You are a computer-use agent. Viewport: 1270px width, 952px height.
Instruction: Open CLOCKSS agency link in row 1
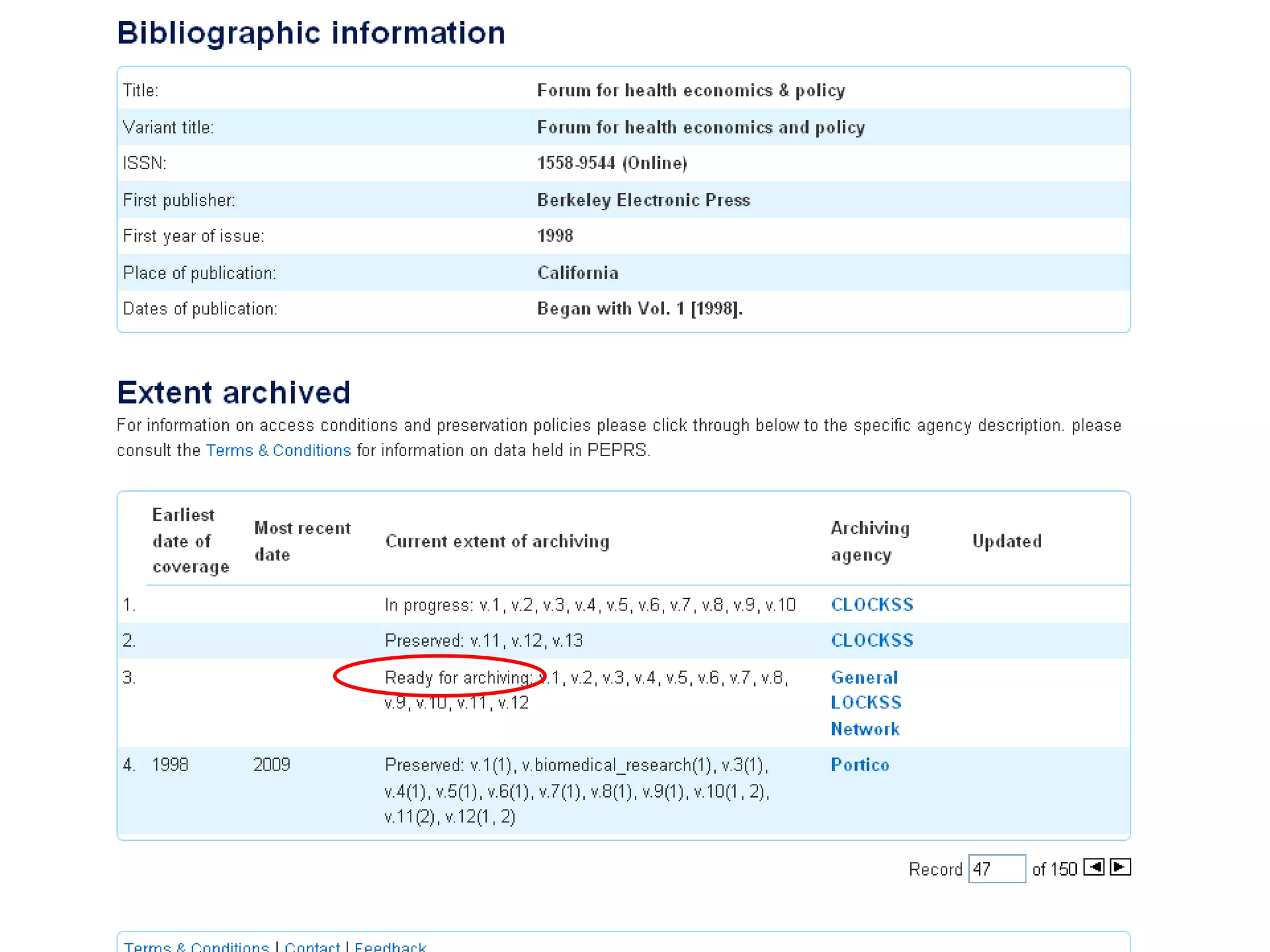872,605
